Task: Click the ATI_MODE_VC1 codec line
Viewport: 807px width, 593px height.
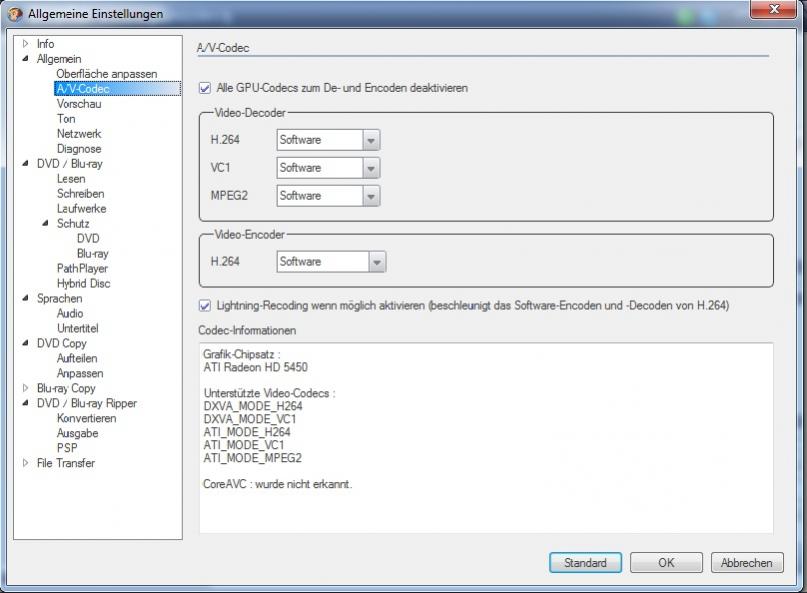Action: coord(243,445)
